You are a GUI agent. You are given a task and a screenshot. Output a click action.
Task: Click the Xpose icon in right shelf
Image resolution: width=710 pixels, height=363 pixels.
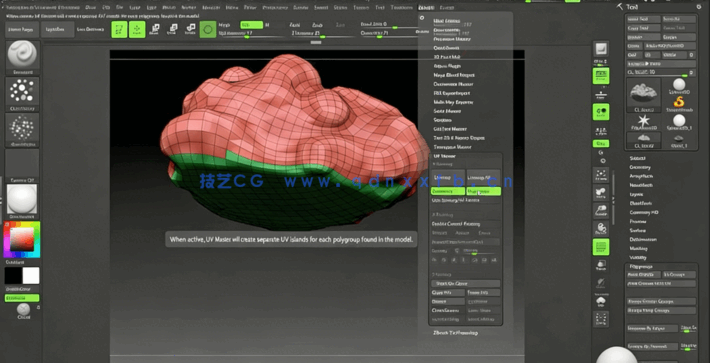601,319
